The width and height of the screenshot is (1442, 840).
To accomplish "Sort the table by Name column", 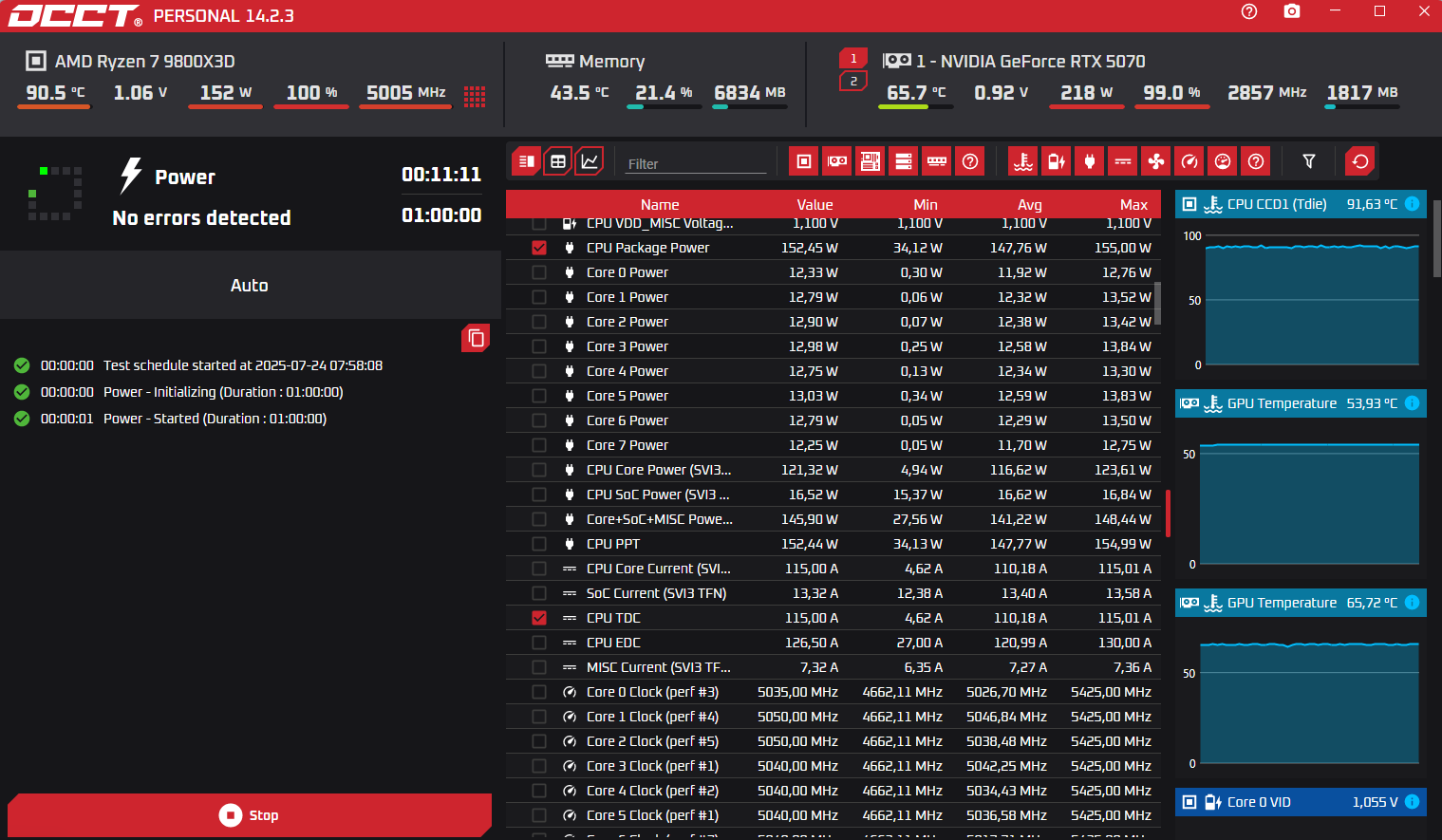I will pos(660,204).
